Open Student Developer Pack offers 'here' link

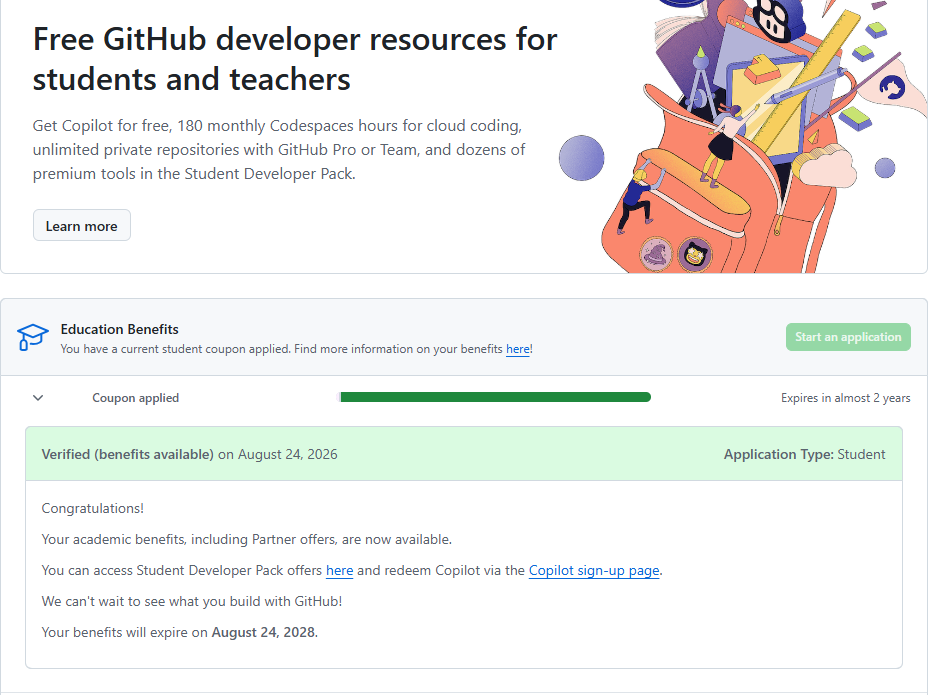[x=339, y=570]
